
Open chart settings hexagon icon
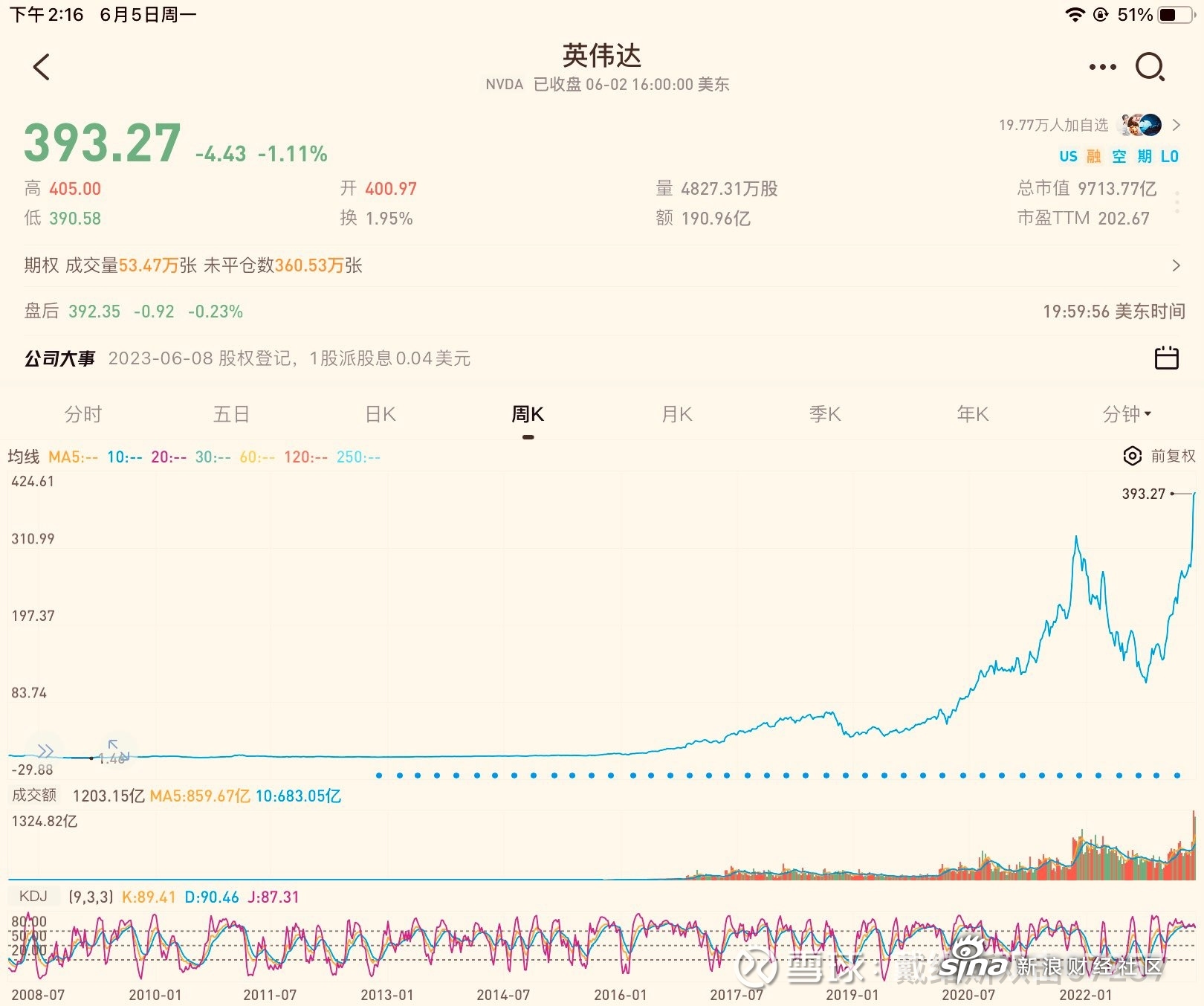coord(1132,456)
